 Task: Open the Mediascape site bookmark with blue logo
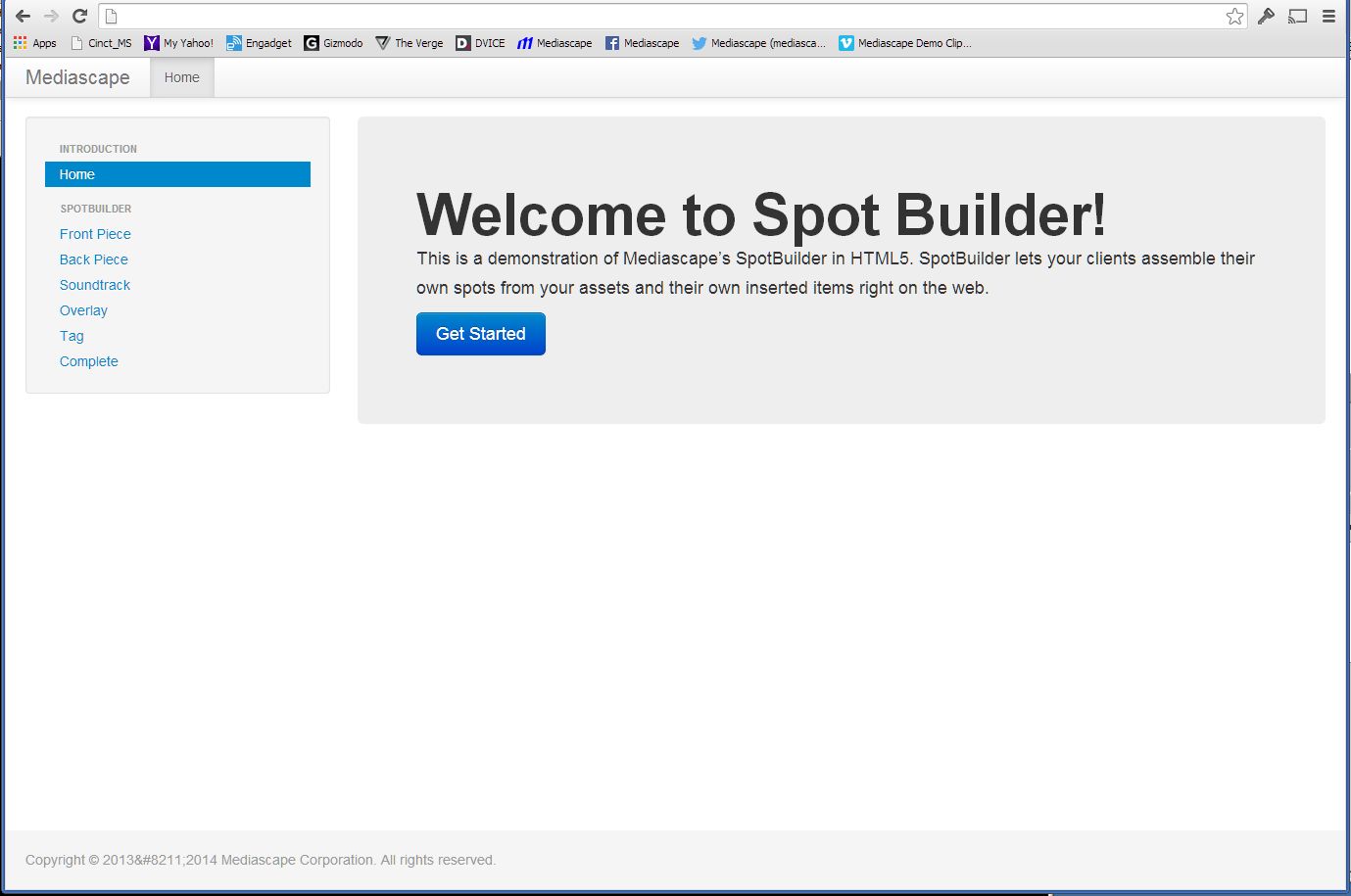click(x=555, y=43)
